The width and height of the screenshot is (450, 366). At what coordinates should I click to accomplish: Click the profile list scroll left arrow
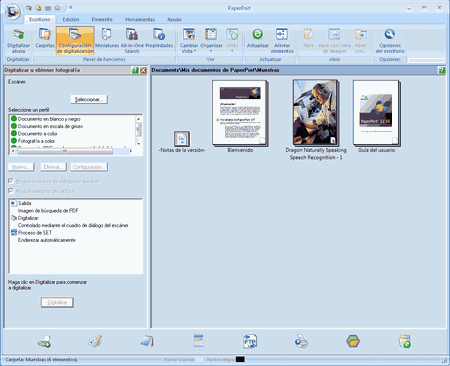13,151
